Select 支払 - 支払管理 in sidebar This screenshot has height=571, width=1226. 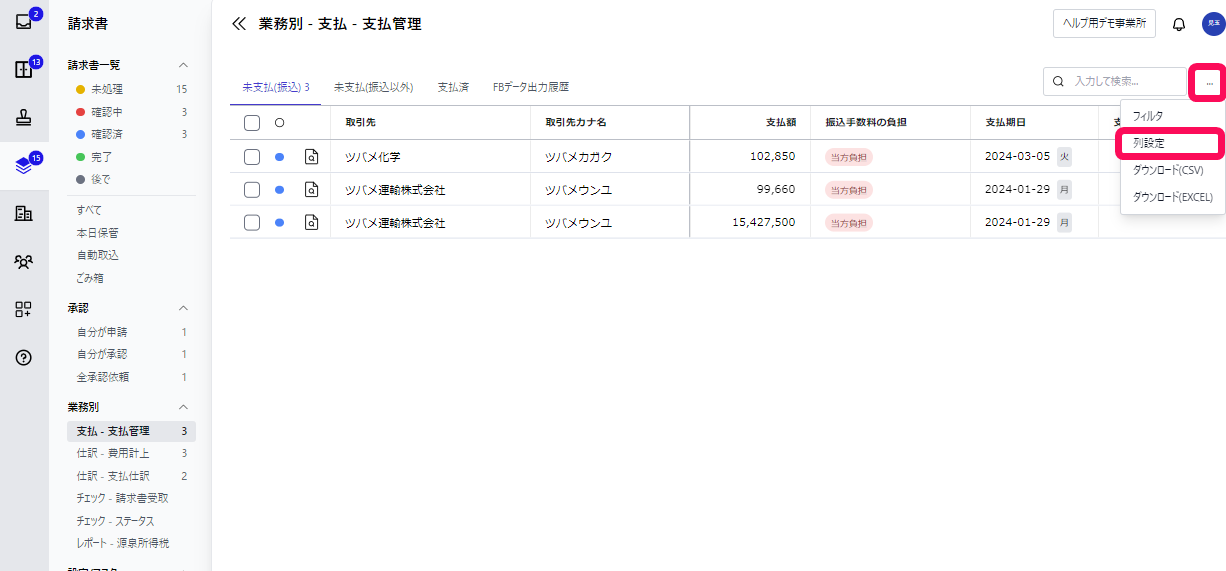click(x=131, y=431)
